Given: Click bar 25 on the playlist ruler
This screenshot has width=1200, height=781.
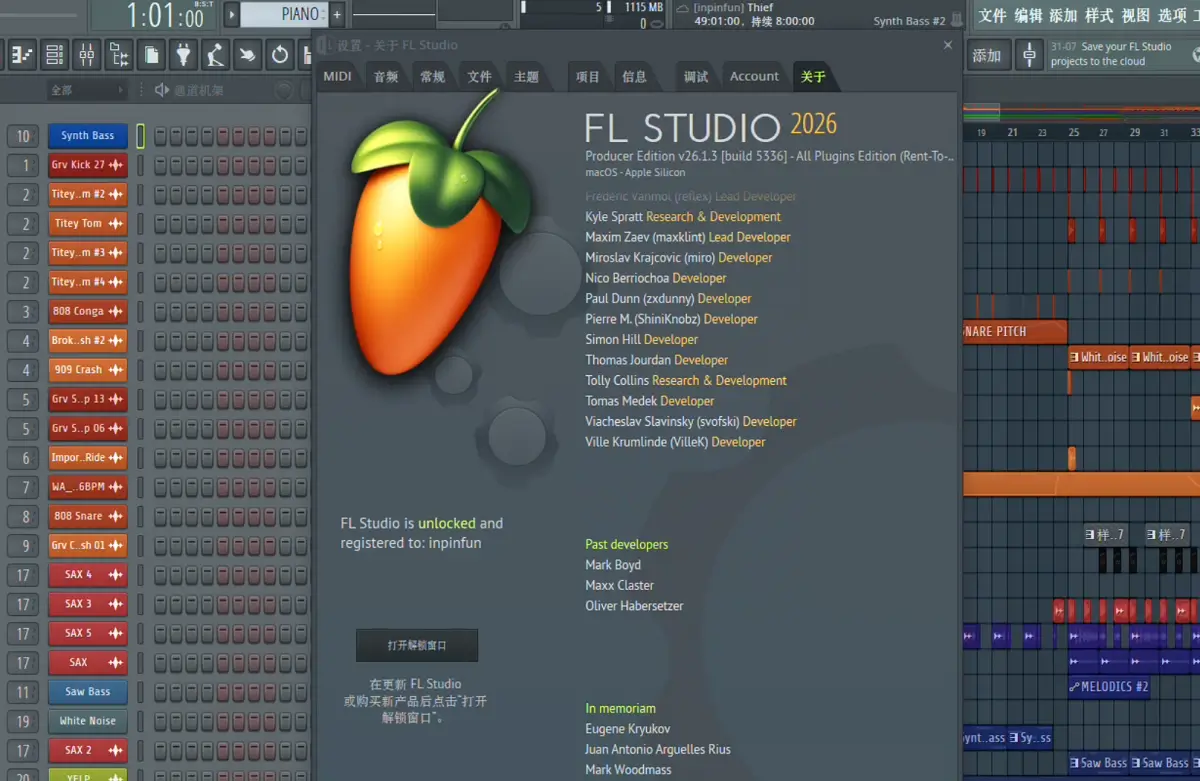Looking at the screenshot, I should click(x=1074, y=132).
